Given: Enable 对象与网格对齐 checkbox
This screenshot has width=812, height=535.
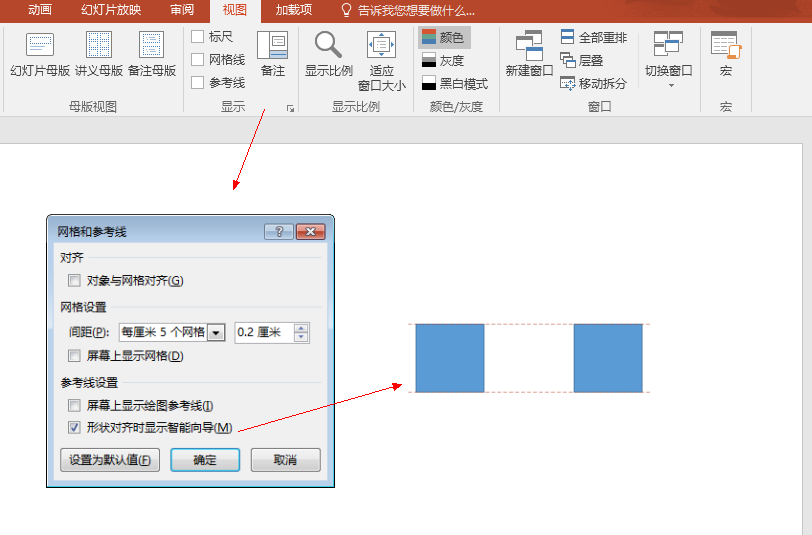Looking at the screenshot, I should pos(74,281).
